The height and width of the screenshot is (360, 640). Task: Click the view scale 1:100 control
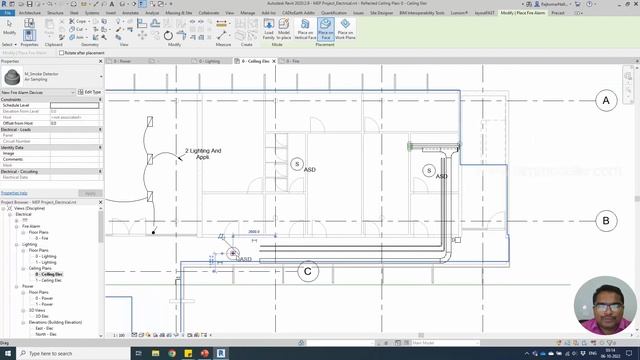(119, 335)
